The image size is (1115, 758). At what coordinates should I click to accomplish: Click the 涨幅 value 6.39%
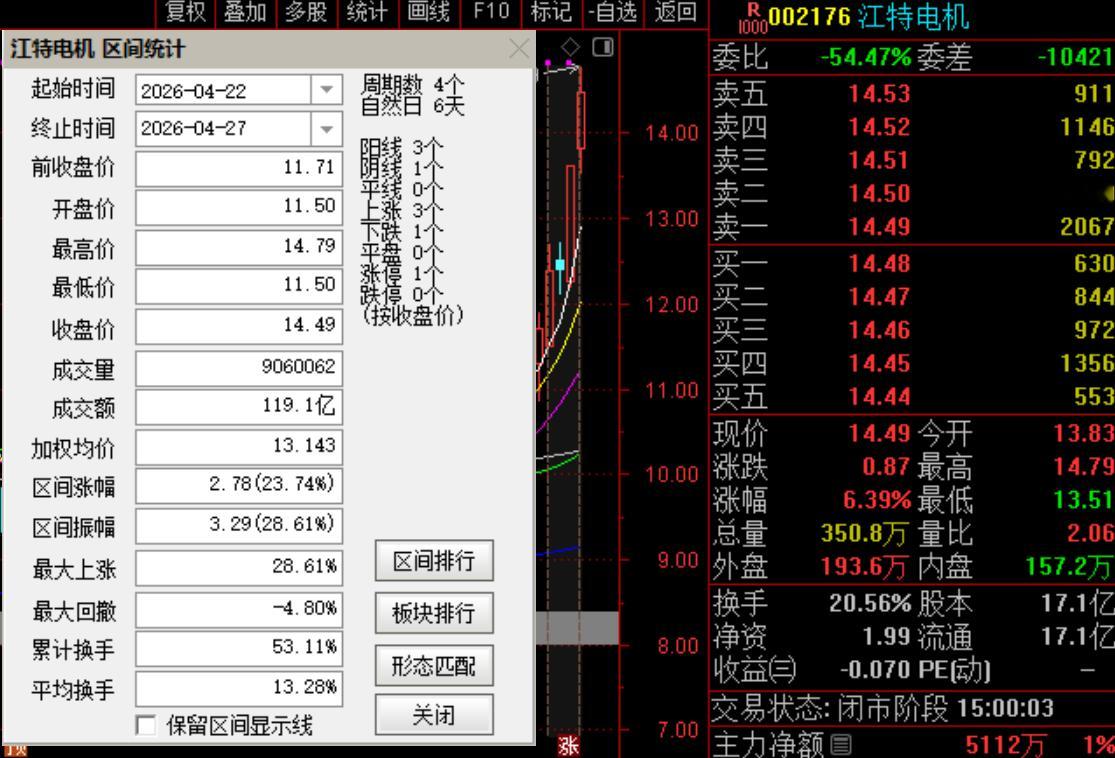pyautogui.click(x=876, y=500)
